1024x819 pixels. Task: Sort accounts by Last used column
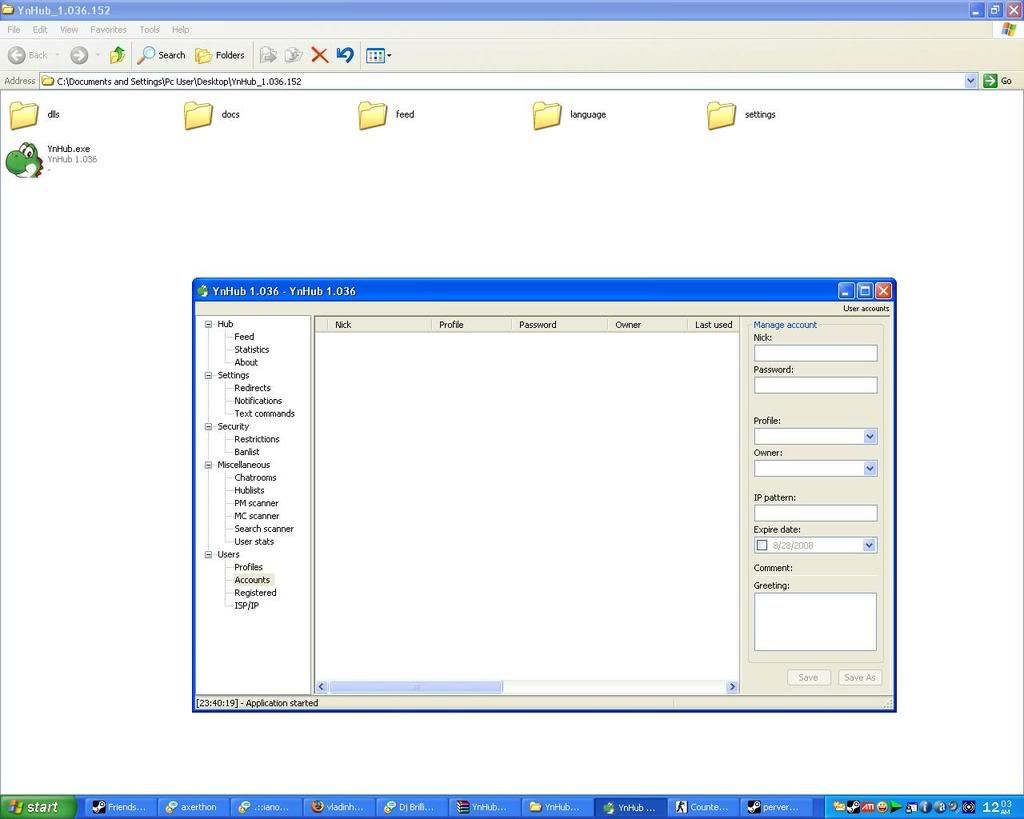point(713,325)
